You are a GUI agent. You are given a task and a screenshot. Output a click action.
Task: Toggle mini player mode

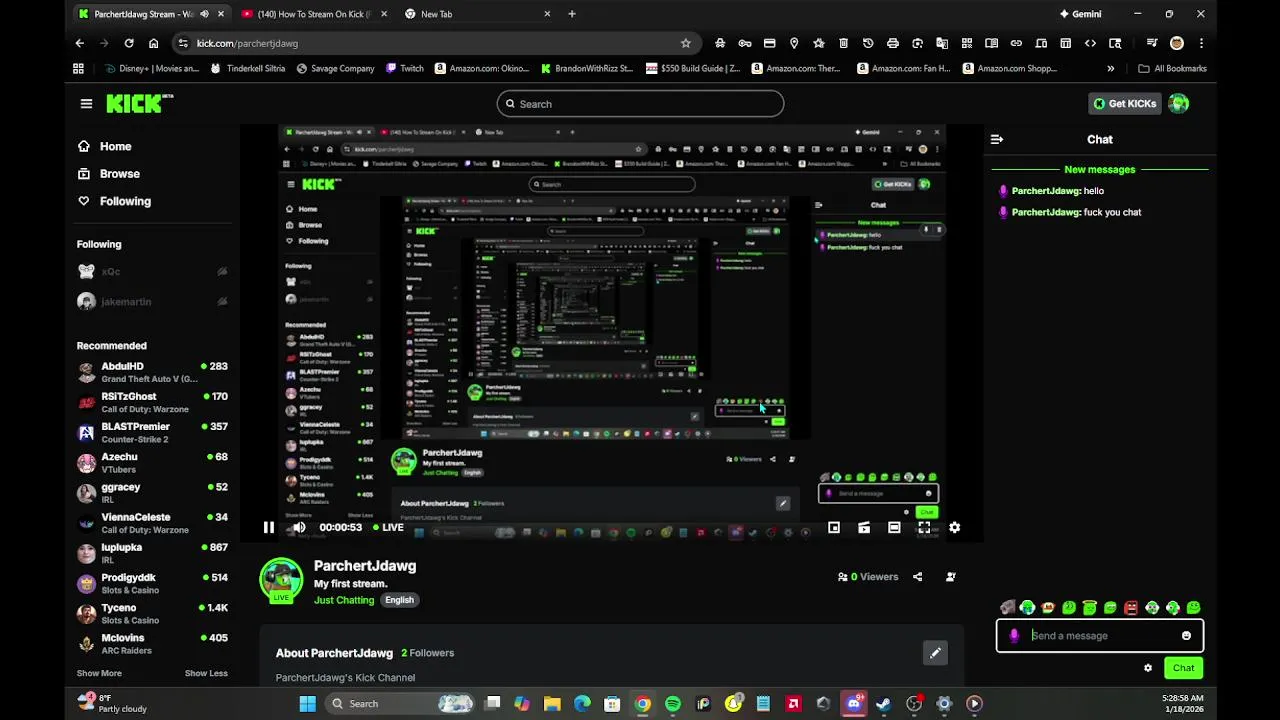[864, 527]
